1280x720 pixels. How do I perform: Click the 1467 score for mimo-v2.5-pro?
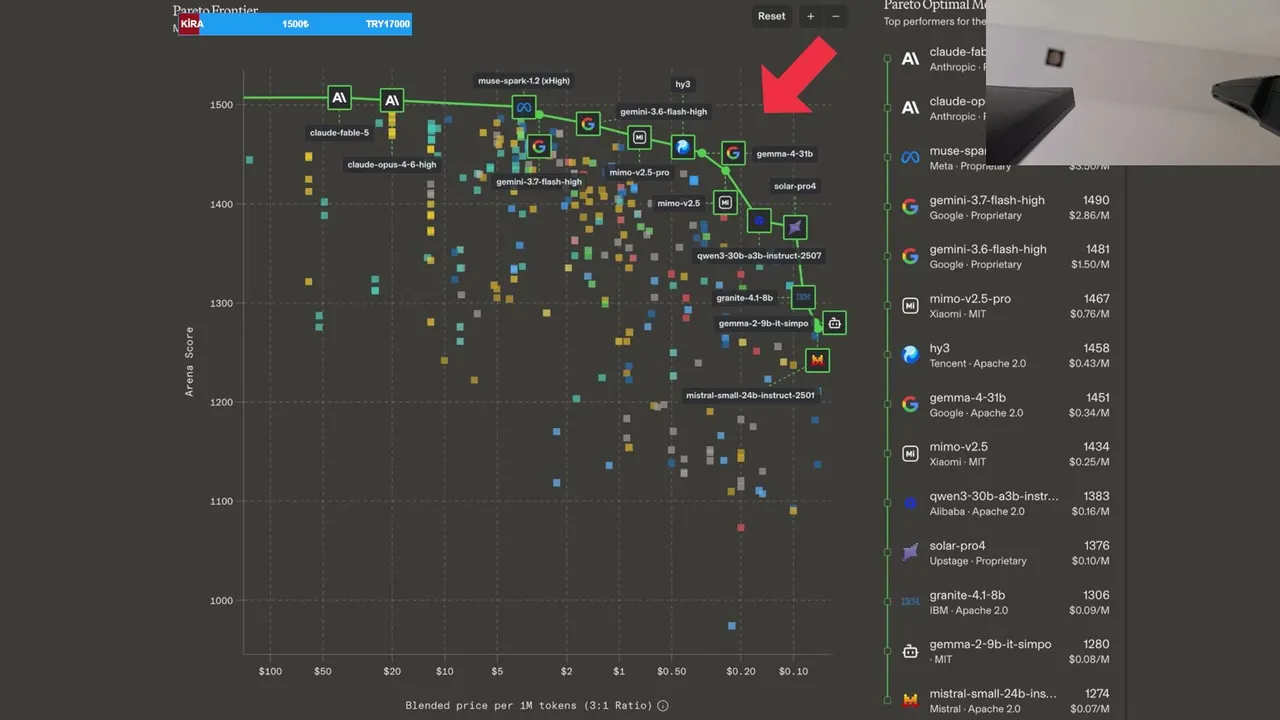[x=1096, y=299]
